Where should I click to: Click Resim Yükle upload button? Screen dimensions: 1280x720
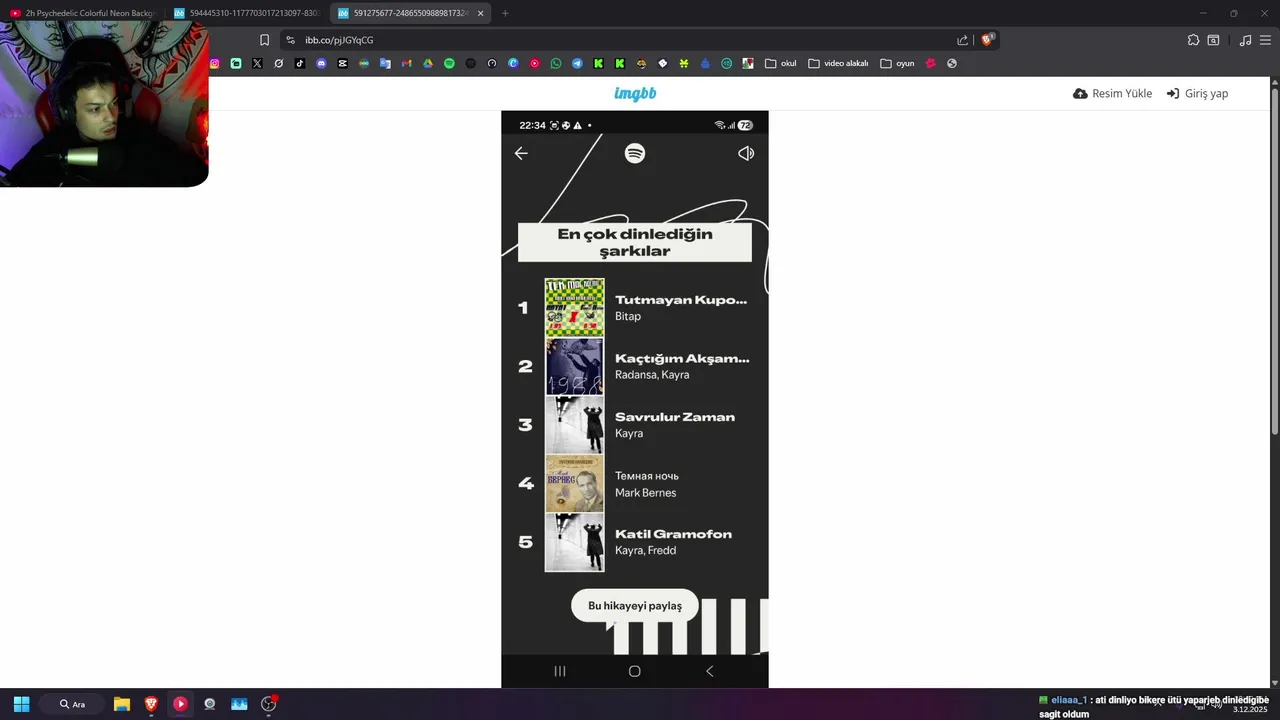(x=1112, y=93)
